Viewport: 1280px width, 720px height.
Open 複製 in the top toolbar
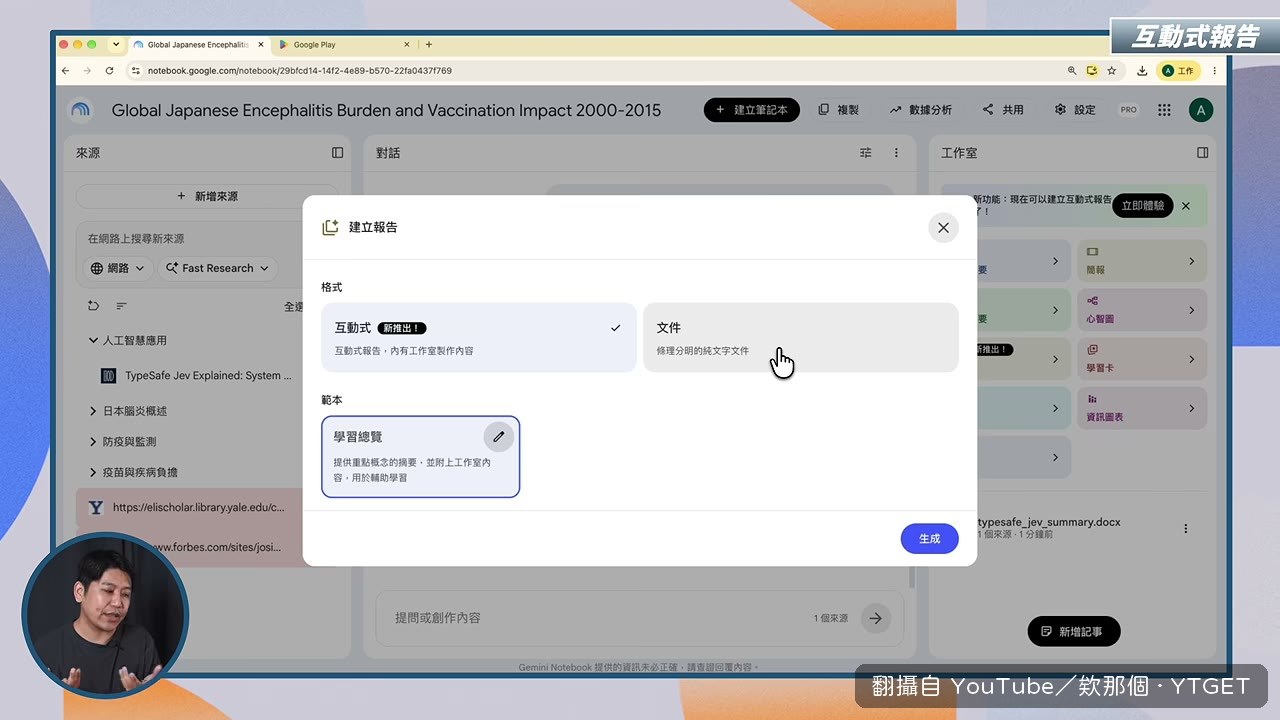click(x=839, y=110)
